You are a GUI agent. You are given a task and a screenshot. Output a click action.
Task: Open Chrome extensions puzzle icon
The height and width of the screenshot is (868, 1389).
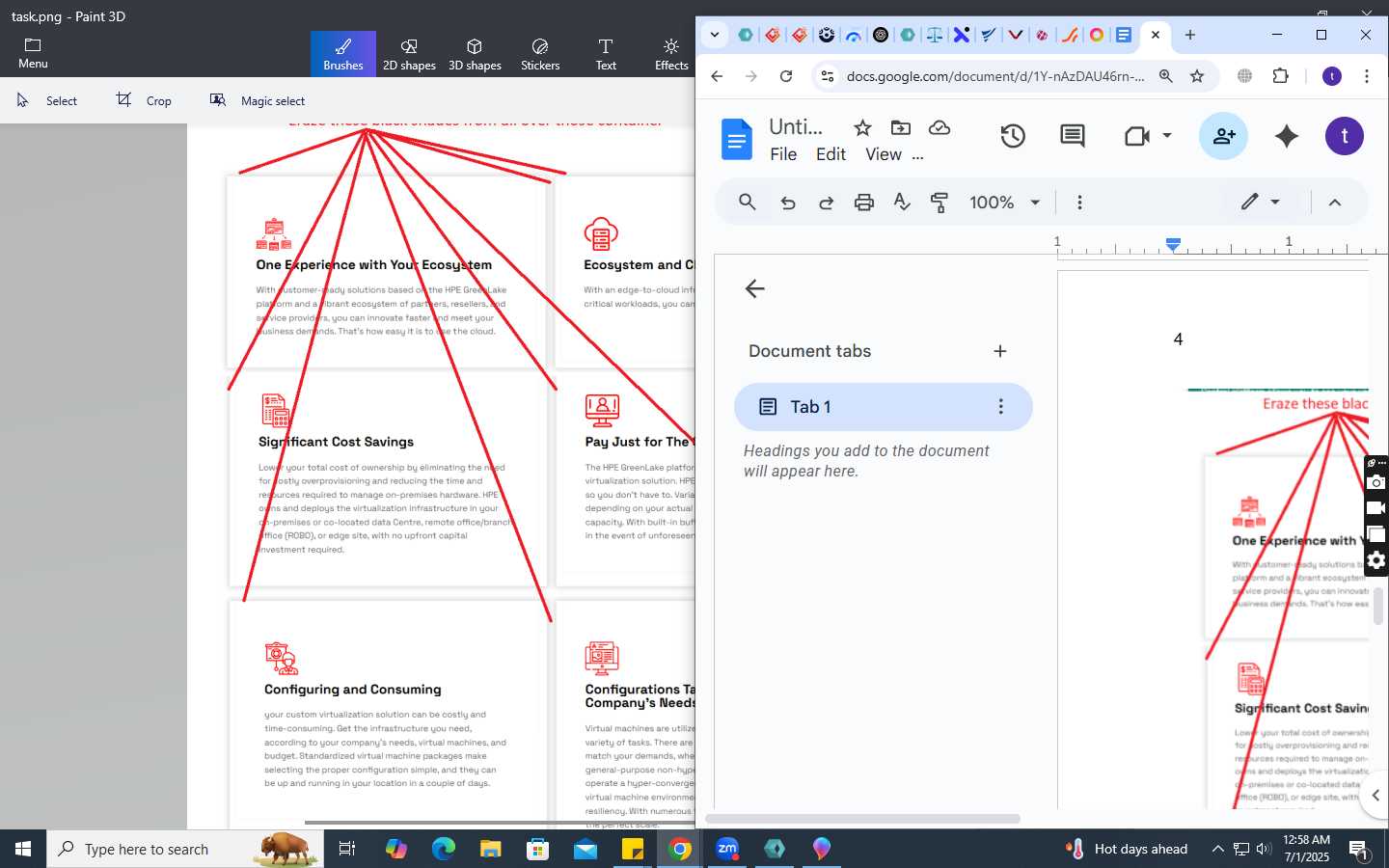pyautogui.click(x=1281, y=76)
